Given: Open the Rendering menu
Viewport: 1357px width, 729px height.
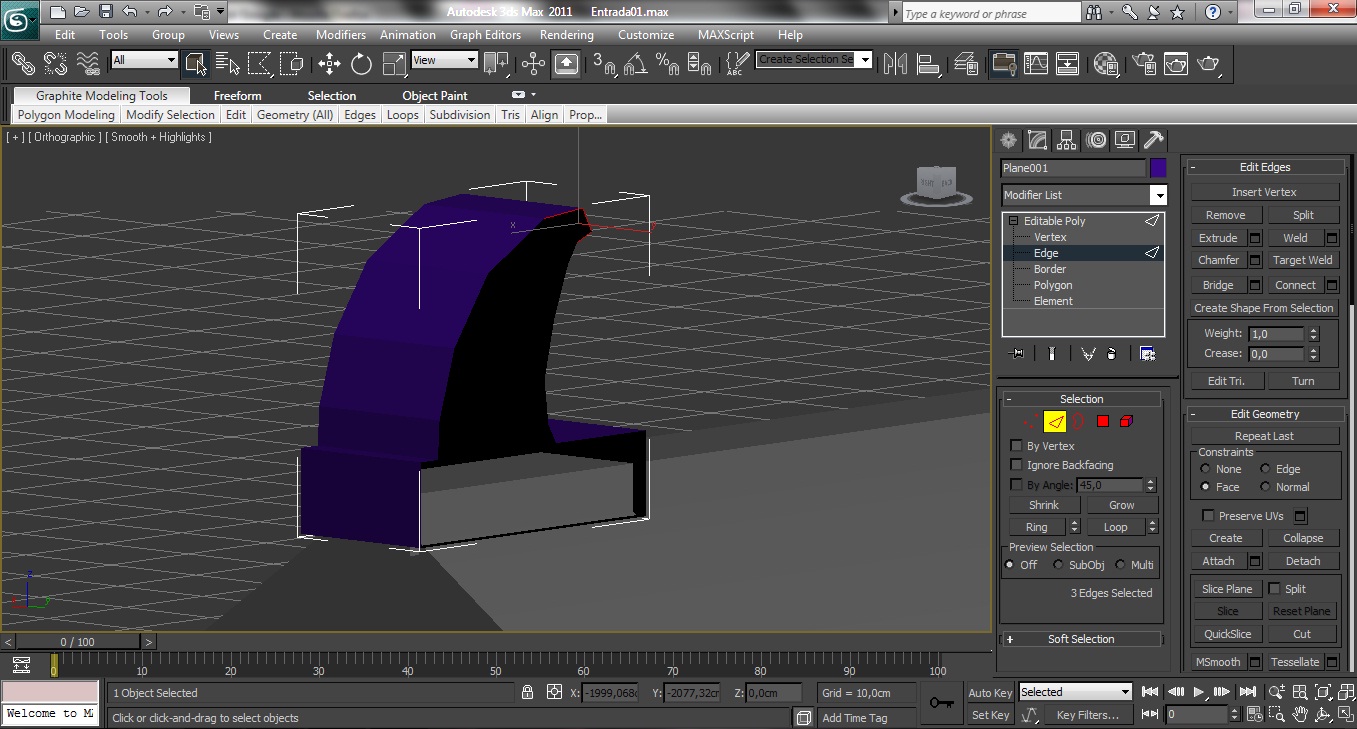Looking at the screenshot, I should pos(566,34).
